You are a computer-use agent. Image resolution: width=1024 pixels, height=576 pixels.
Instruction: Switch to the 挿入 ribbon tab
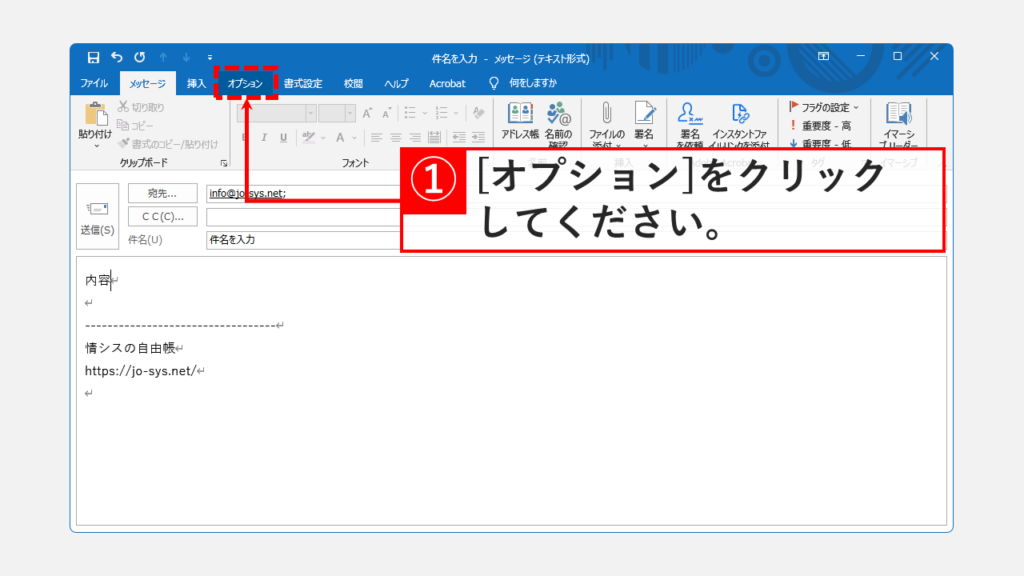pos(196,83)
